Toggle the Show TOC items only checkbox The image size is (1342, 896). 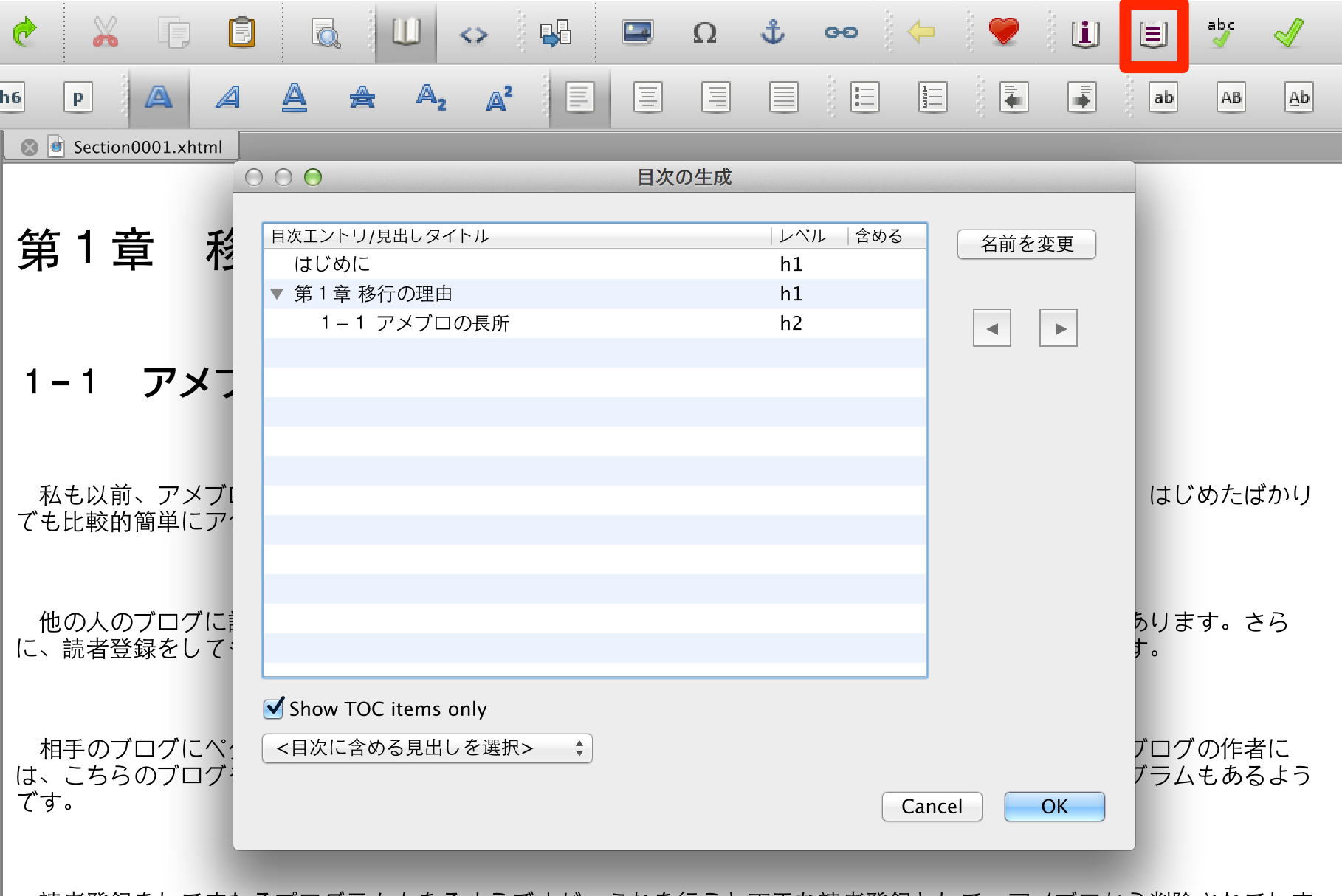pyautogui.click(x=274, y=709)
